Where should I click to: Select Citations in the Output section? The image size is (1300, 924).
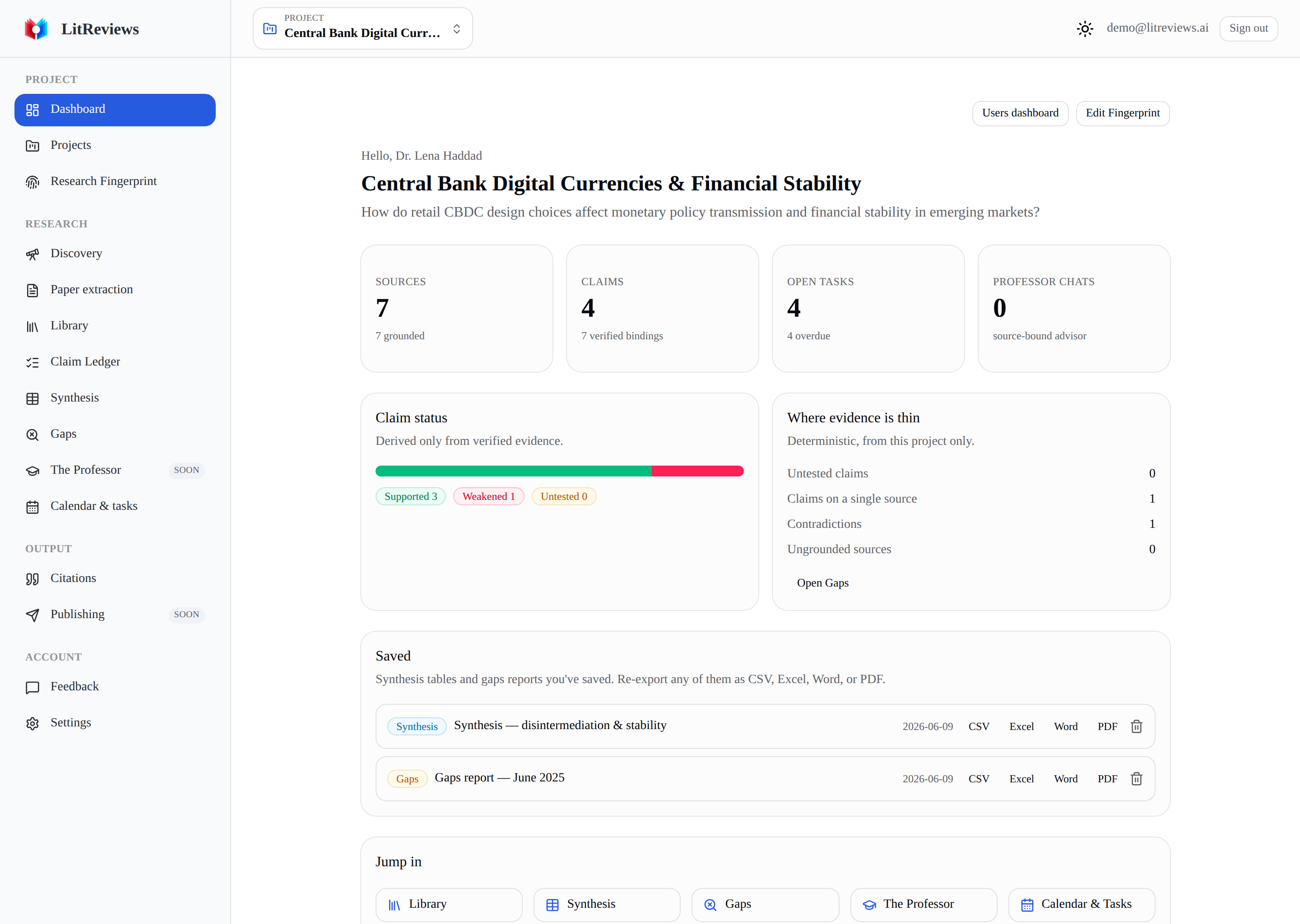115,579
